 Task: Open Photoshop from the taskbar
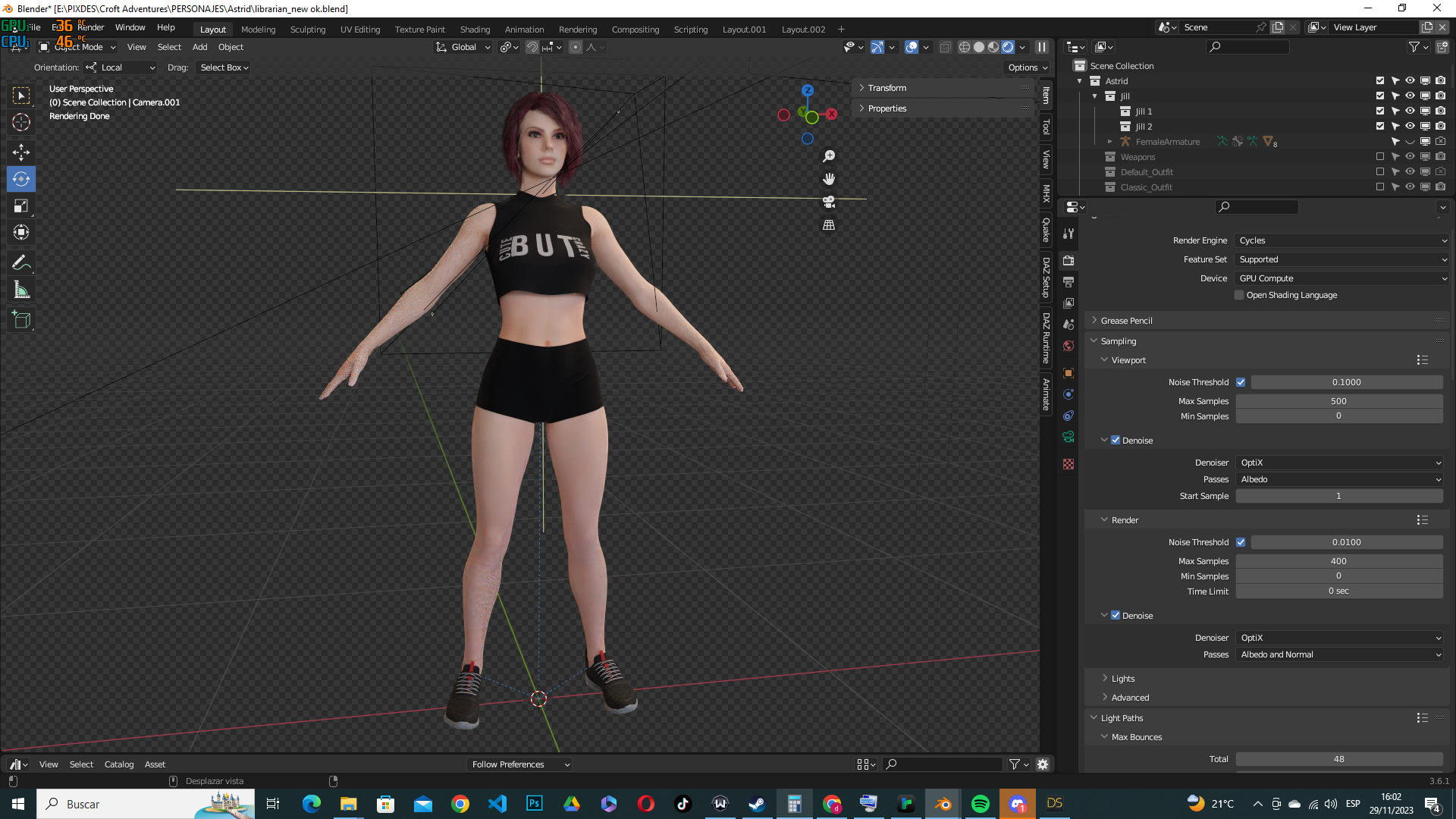535,804
